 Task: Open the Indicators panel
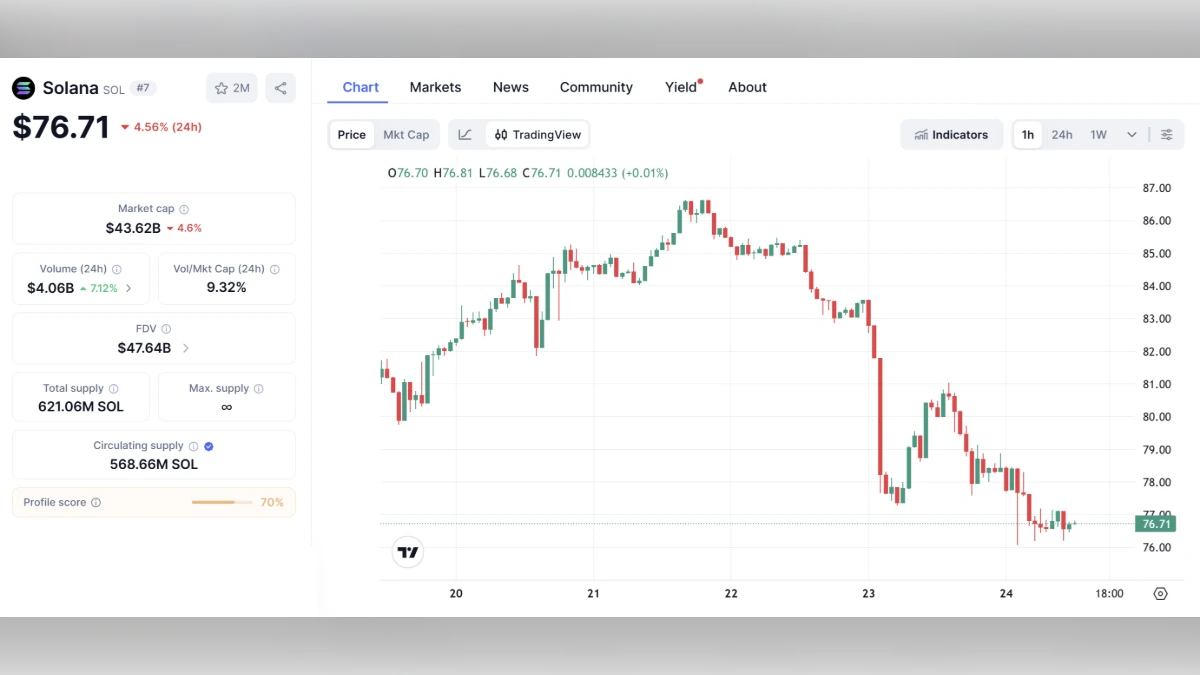pyautogui.click(x=950, y=134)
